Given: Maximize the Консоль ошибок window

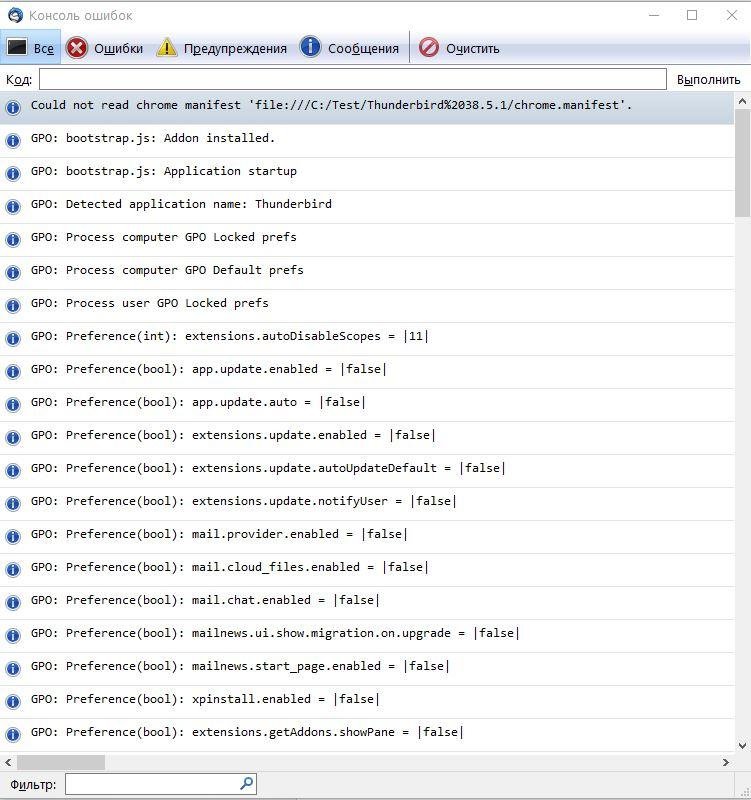Looking at the screenshot, I should click(692, 15).
